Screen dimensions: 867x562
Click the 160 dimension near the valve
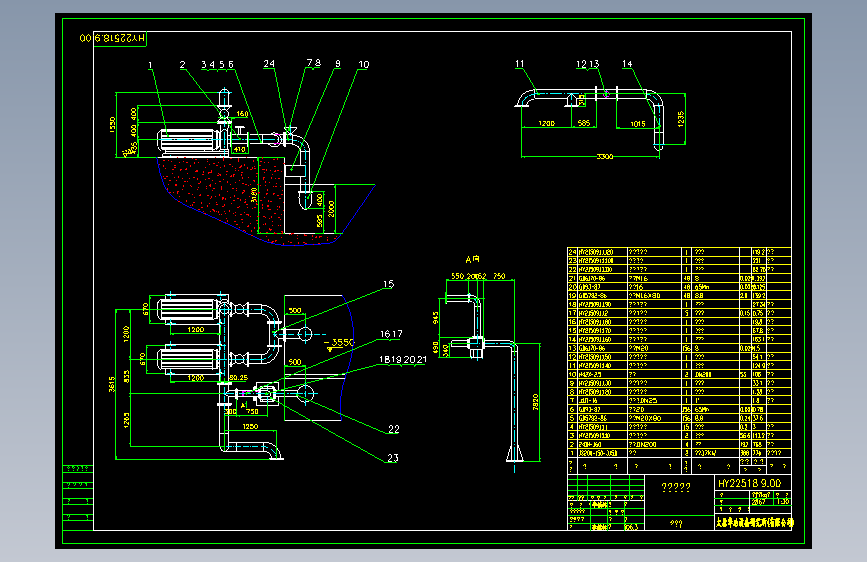point(242,114)
